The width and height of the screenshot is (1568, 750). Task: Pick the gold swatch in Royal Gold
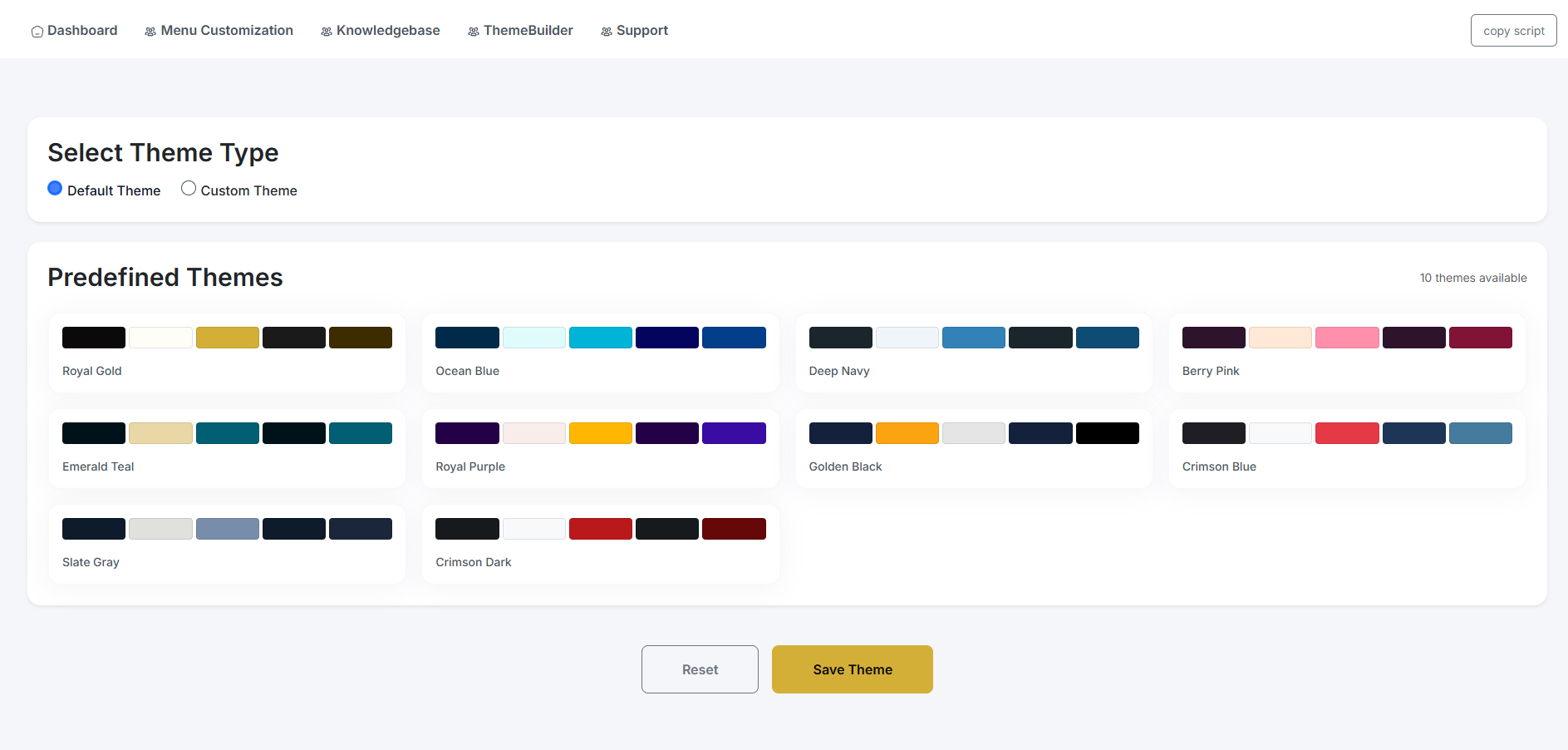click(227, 338)
